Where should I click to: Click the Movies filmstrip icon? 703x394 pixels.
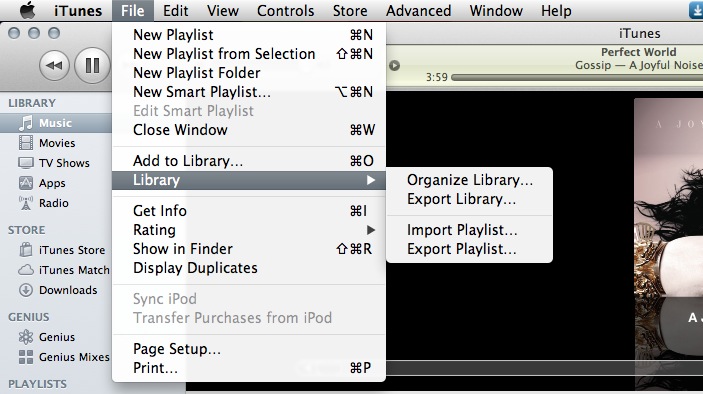[26, 143]
